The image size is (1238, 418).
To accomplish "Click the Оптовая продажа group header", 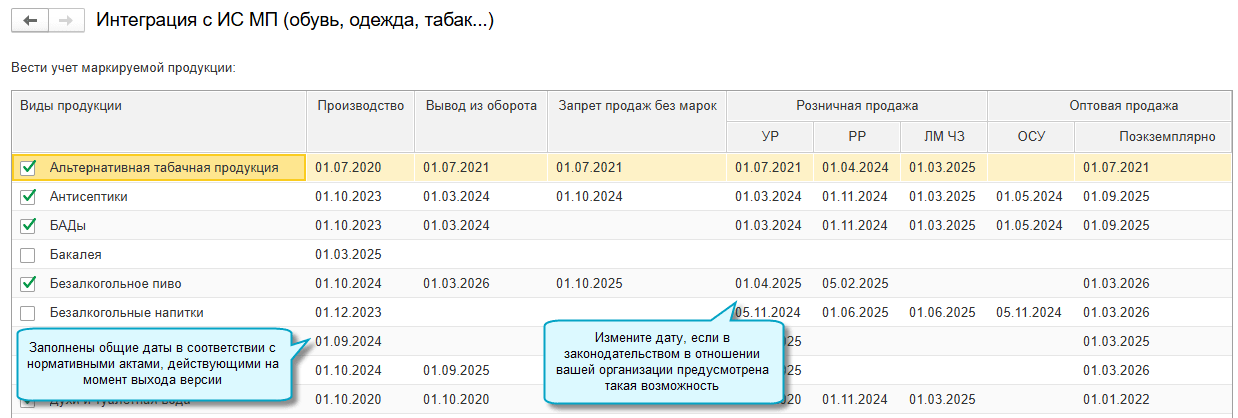I will pyautogui.click(x=1109, y=106).
